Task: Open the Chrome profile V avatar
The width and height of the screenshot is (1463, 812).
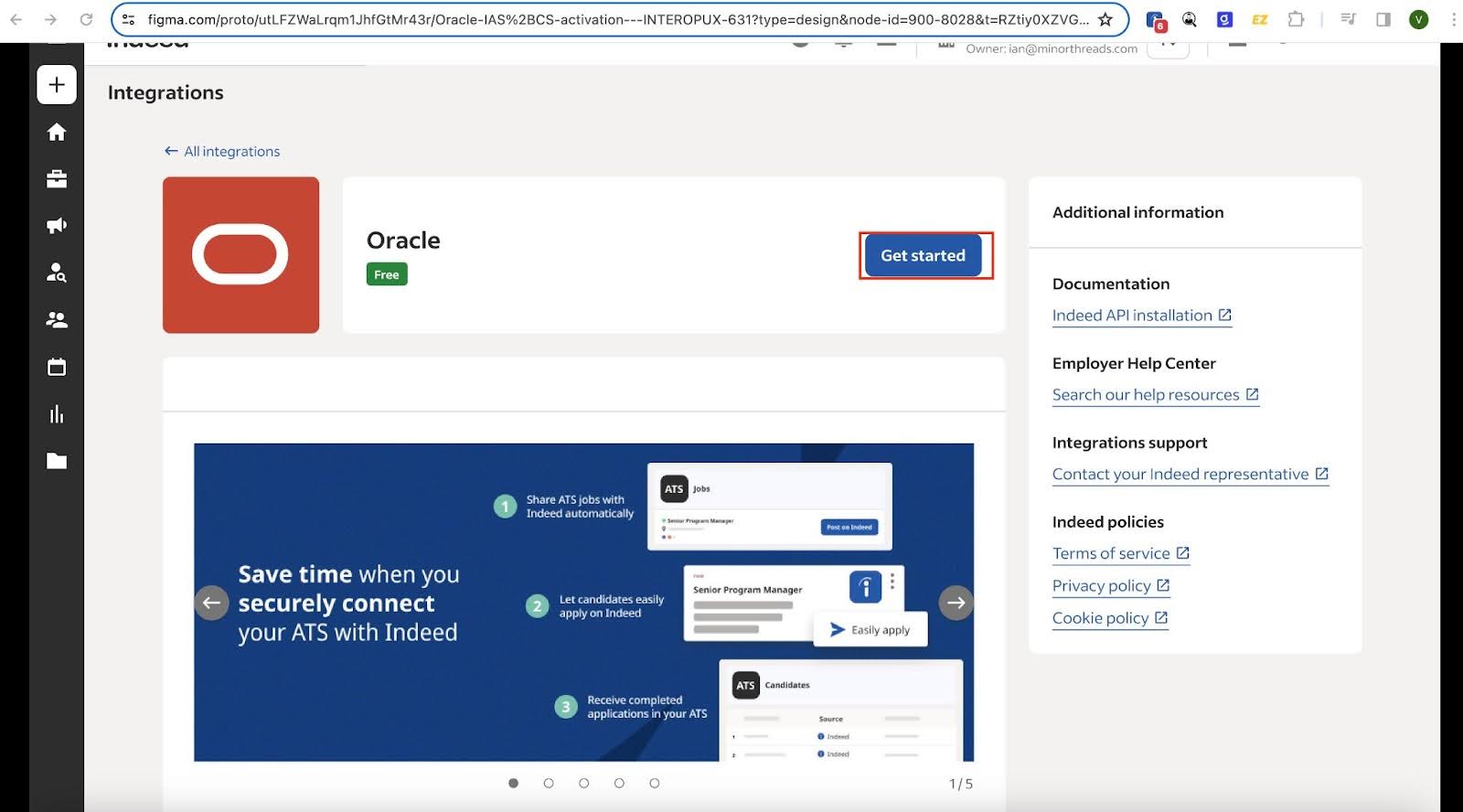Action: pos(1418,19)
